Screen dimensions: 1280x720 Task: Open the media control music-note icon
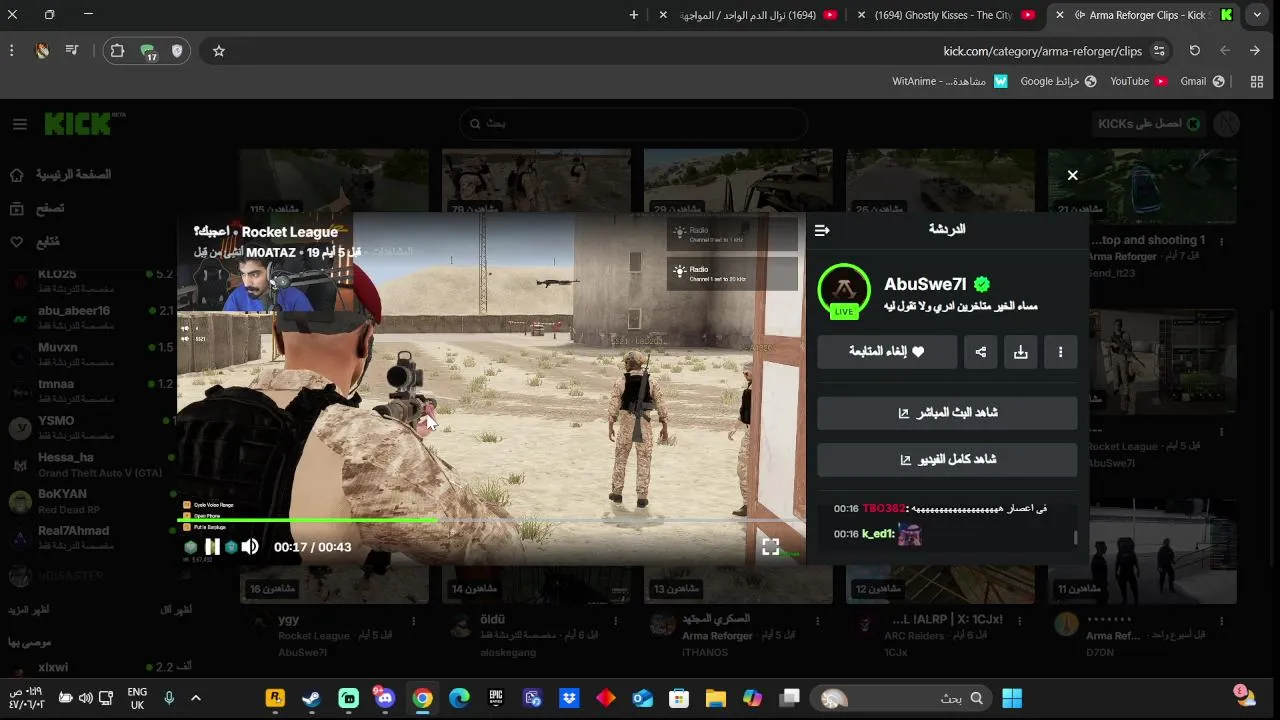72,51
